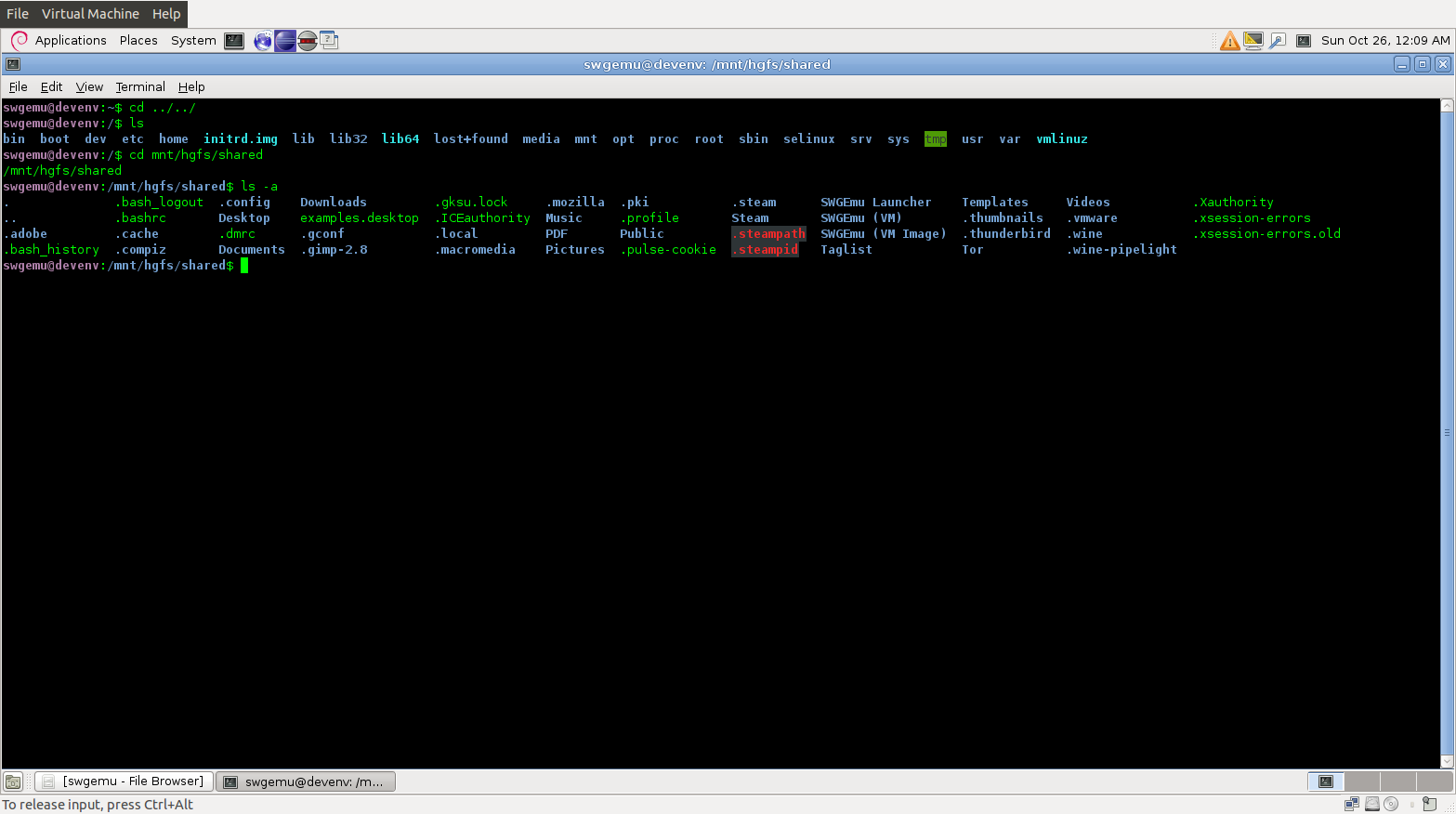Click the swgemu@devenv terminal taskbar button
1456x814 pixels.
click(x=306, y=781)
